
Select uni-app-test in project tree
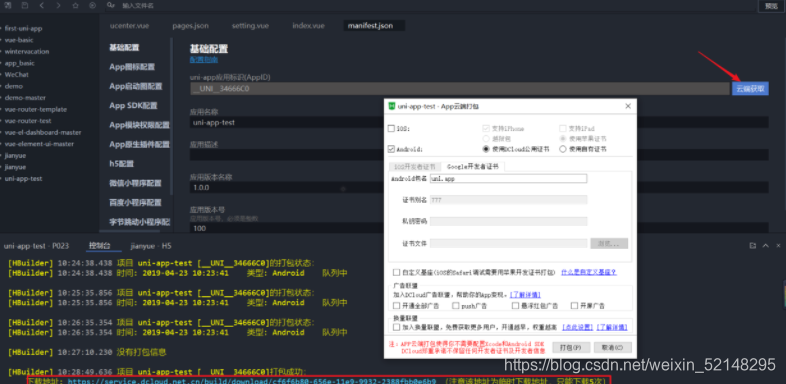[x=23, y=178]
